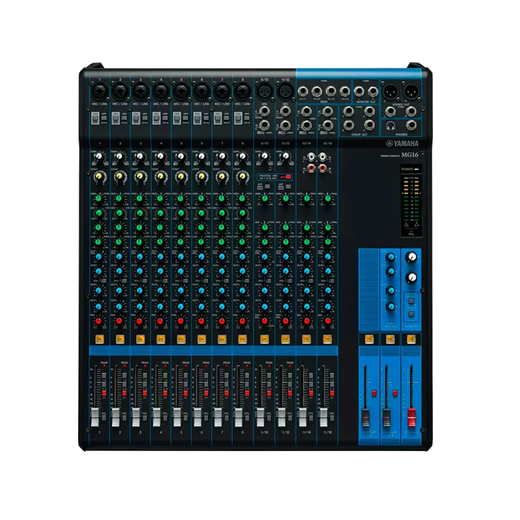Click the channel 15/16 white fader cap
This screenshot has width=520, height=520.
pos(323,417)
